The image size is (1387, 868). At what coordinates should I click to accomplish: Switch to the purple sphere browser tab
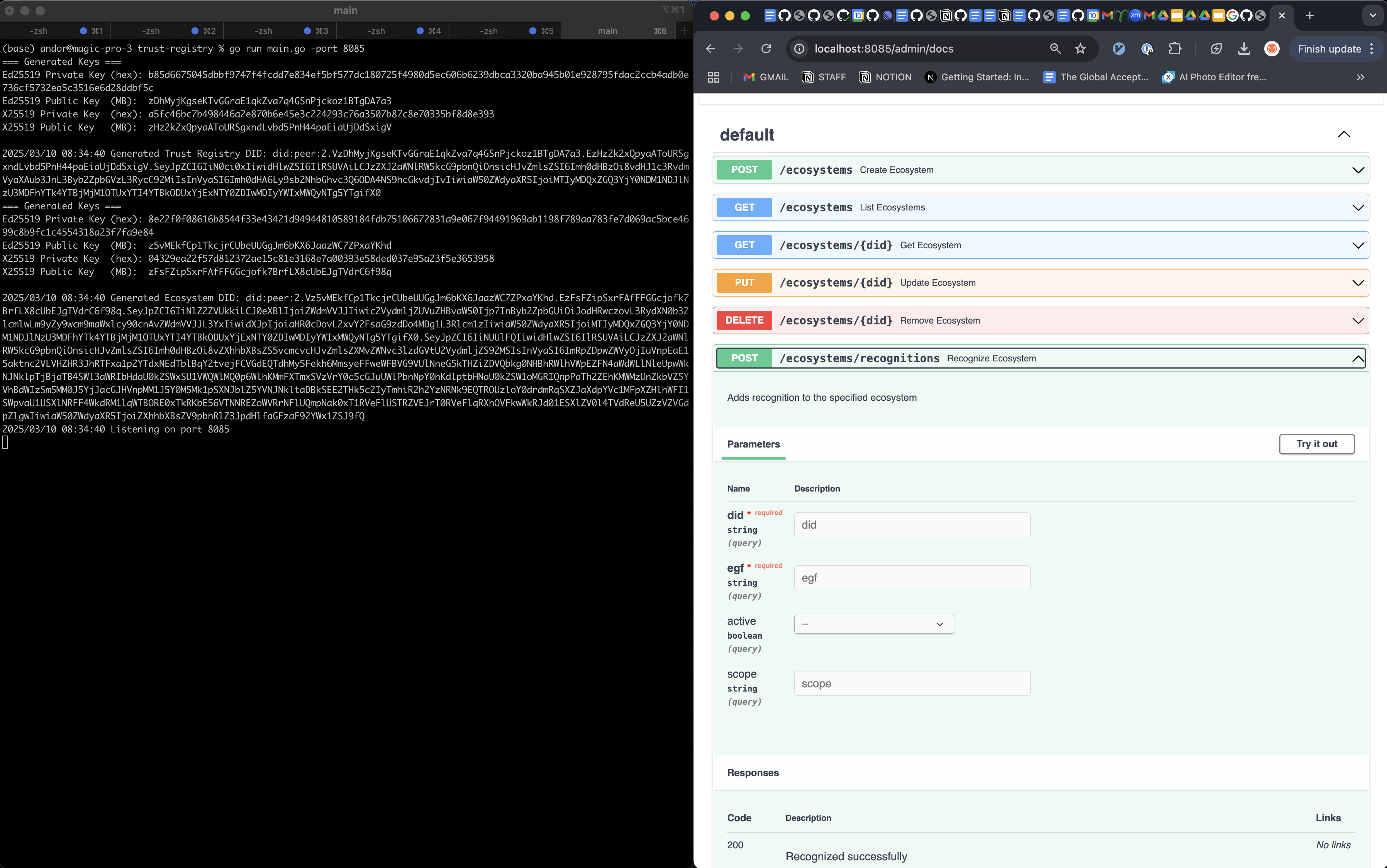(x=888, y=15)
